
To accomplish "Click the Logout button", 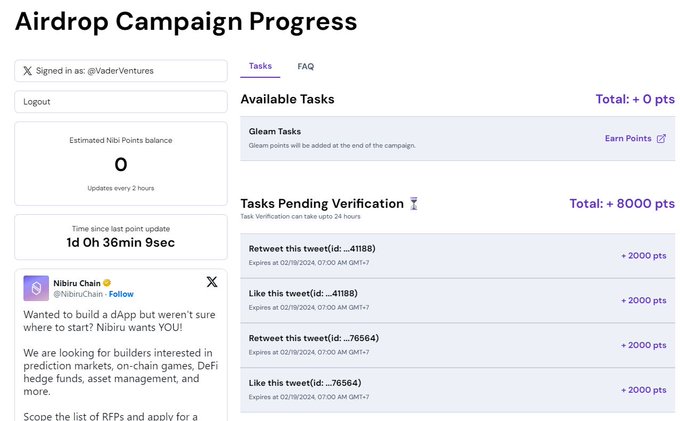I will coord(121,101).
